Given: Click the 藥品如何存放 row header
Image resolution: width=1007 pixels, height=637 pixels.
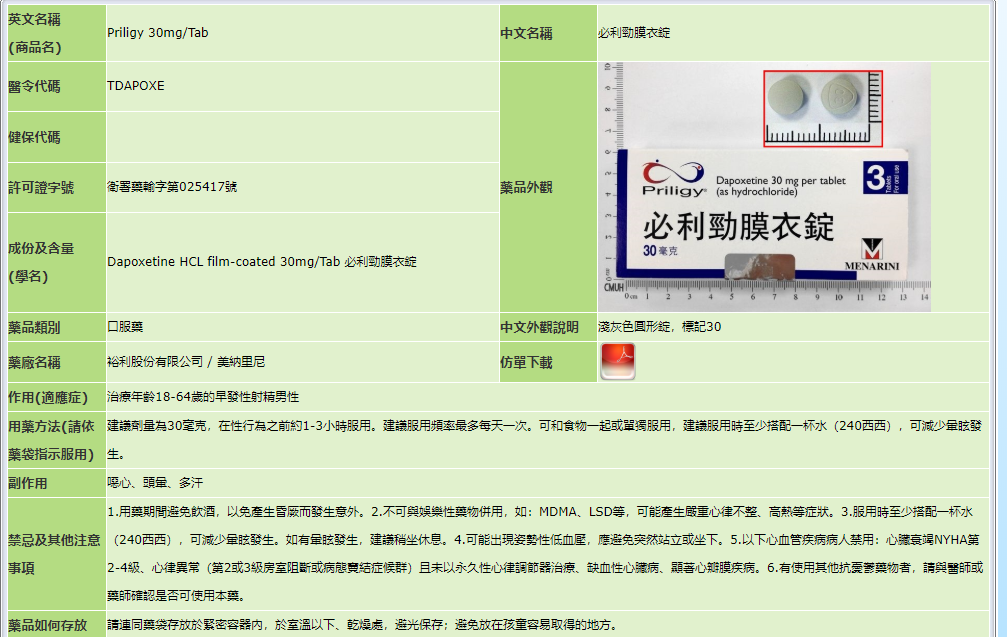Looking at the screenshot, I should click(x=47, y=626).
